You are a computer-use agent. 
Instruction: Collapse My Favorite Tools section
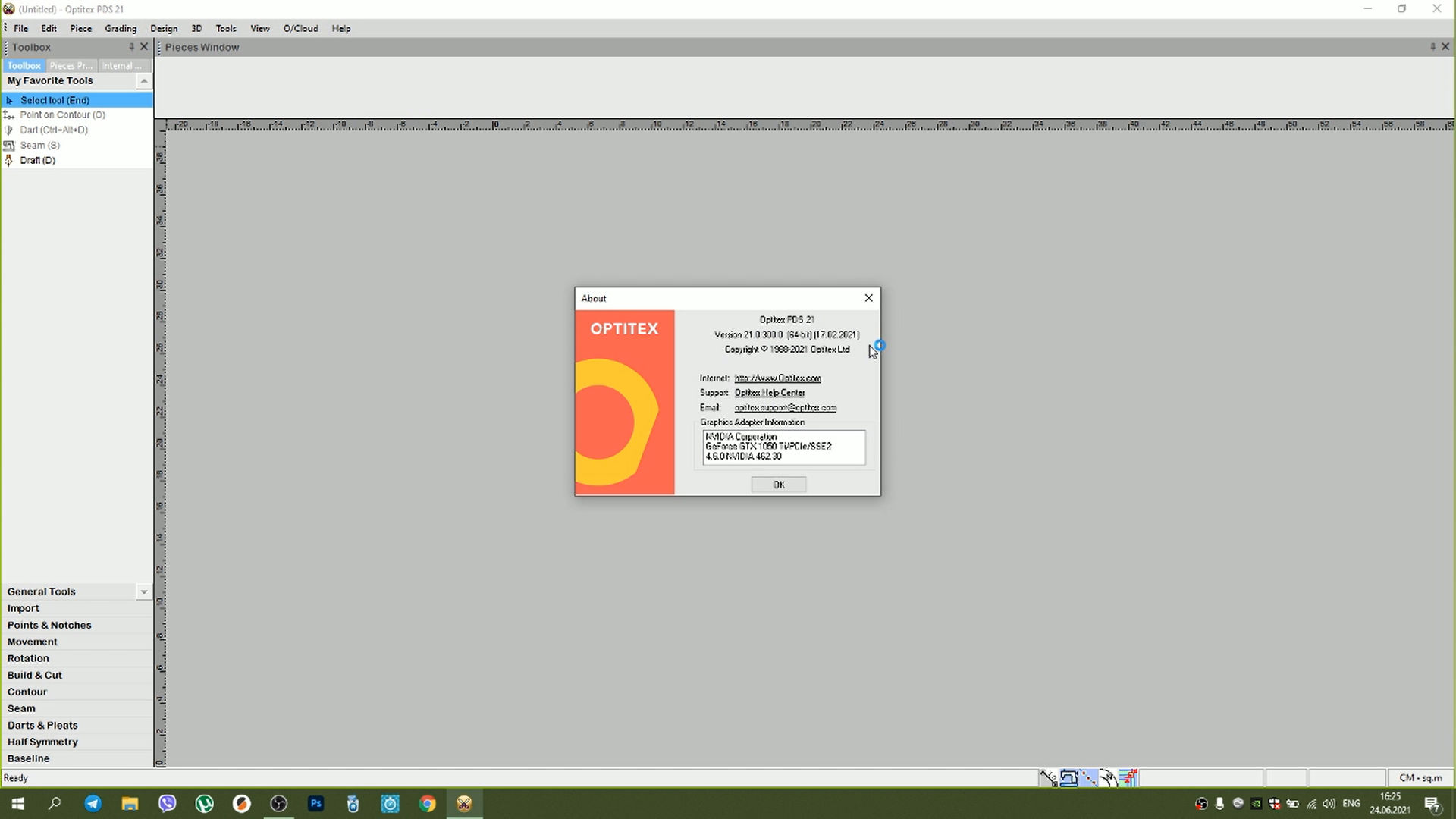(143, 81)
